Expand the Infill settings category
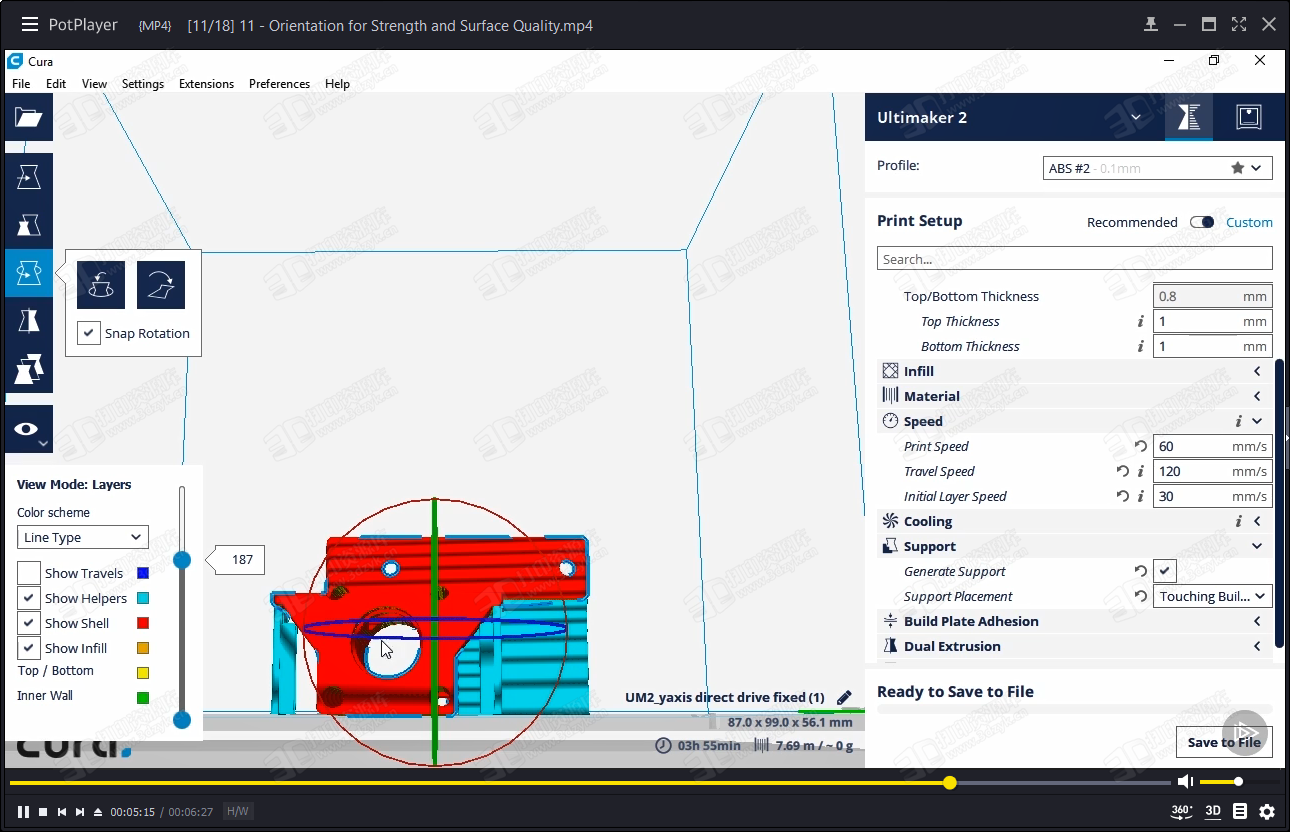1290x832 pixels. coord(1073,371)
